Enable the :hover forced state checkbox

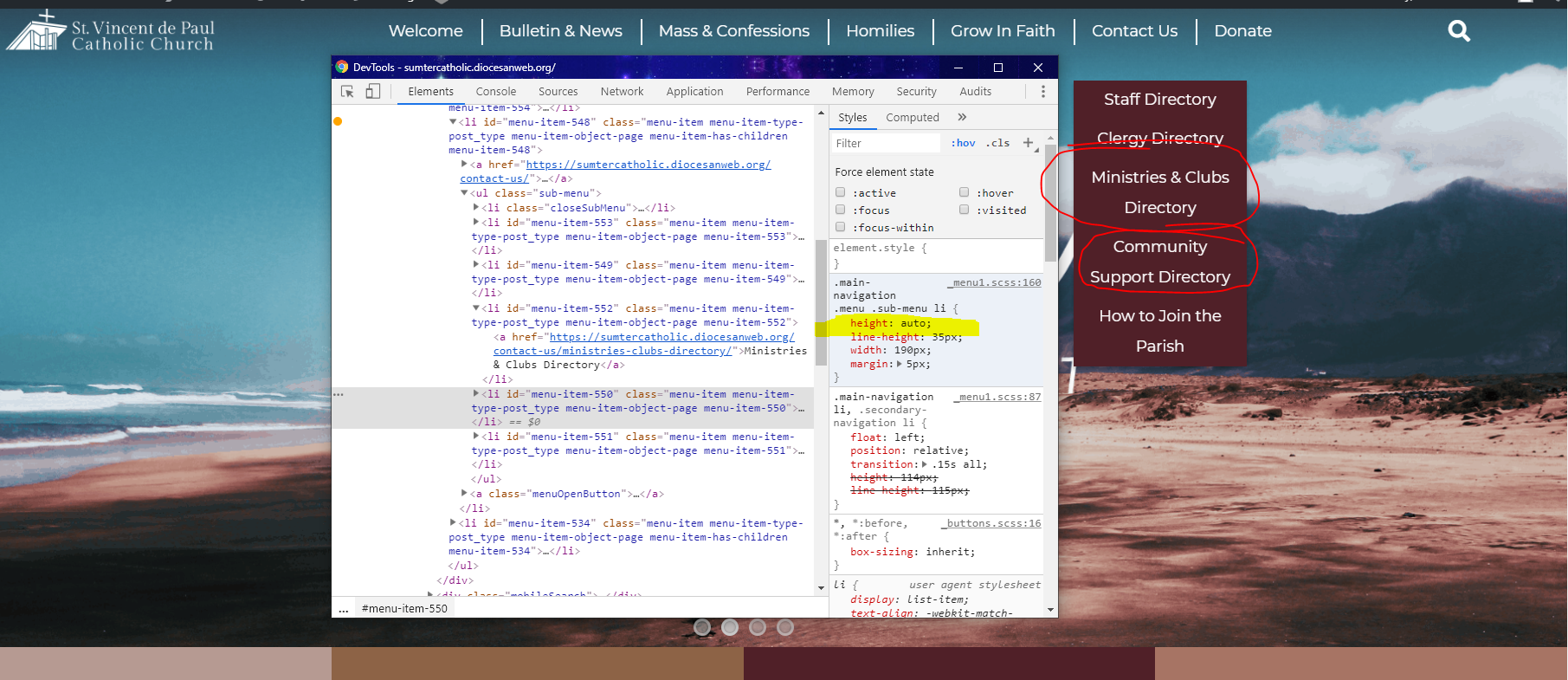(964, 192)
